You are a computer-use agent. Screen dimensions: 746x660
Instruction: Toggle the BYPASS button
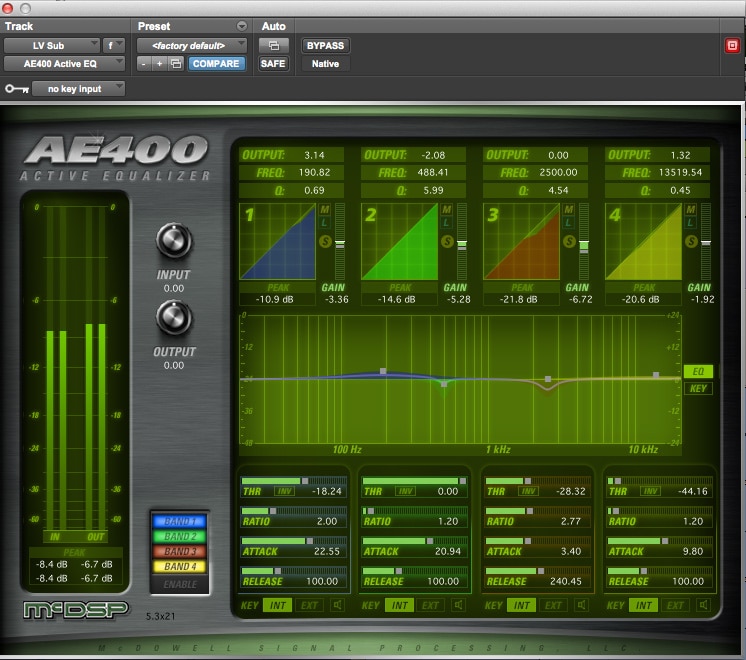point(325,46)
